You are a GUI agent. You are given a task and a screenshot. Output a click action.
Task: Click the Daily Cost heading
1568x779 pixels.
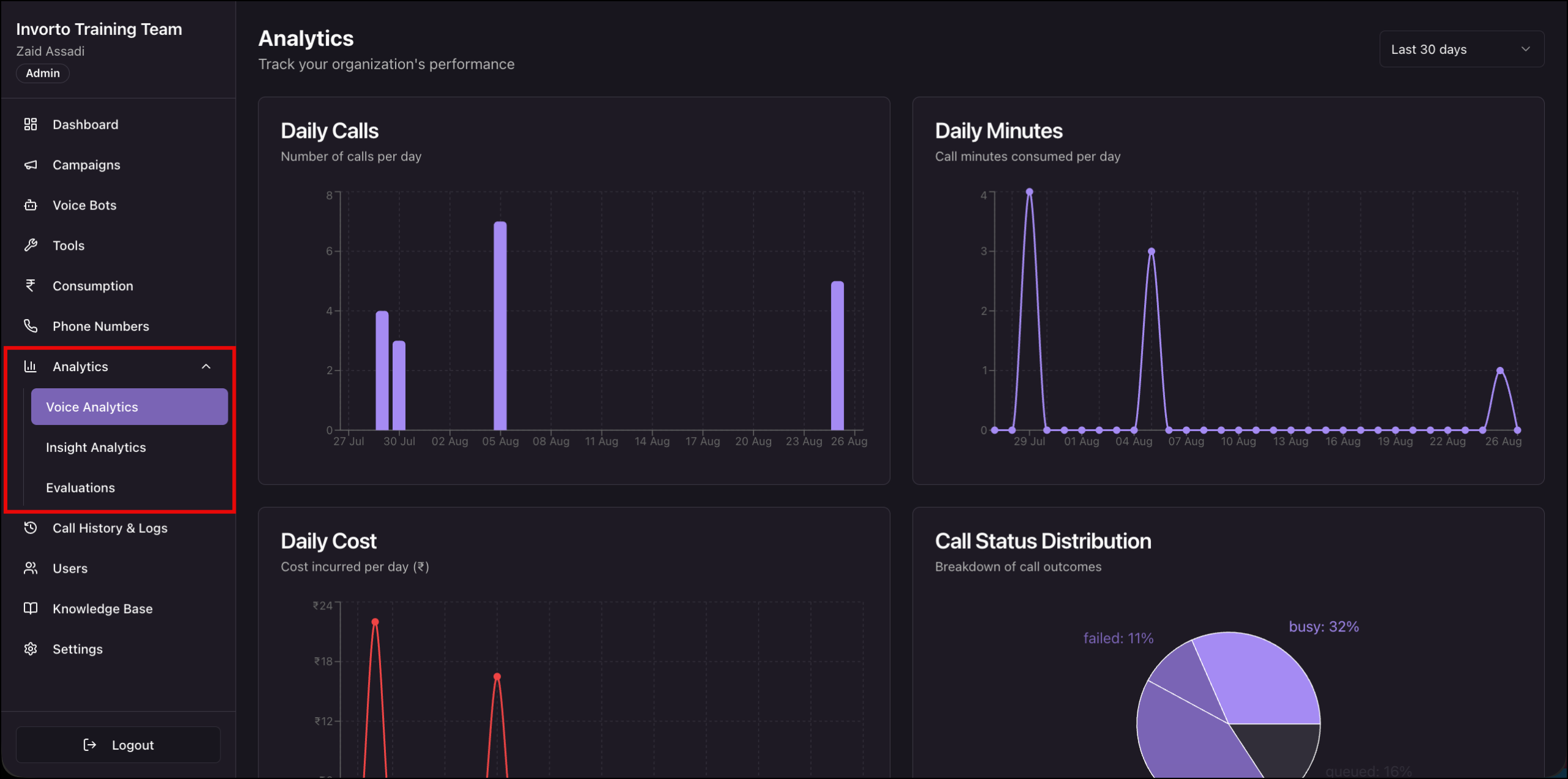click(328, 541)
